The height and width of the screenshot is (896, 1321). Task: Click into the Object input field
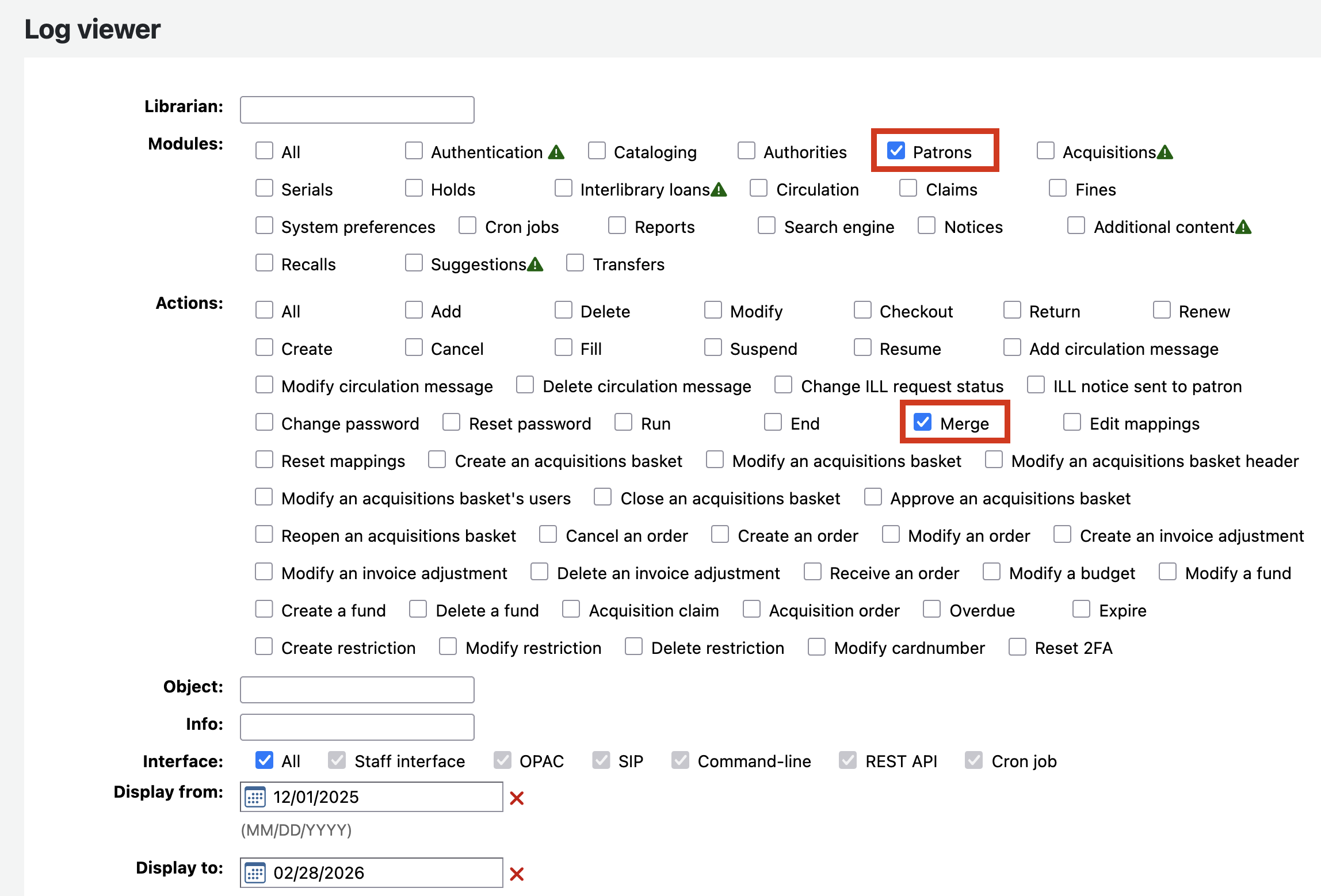click(357, 690)
